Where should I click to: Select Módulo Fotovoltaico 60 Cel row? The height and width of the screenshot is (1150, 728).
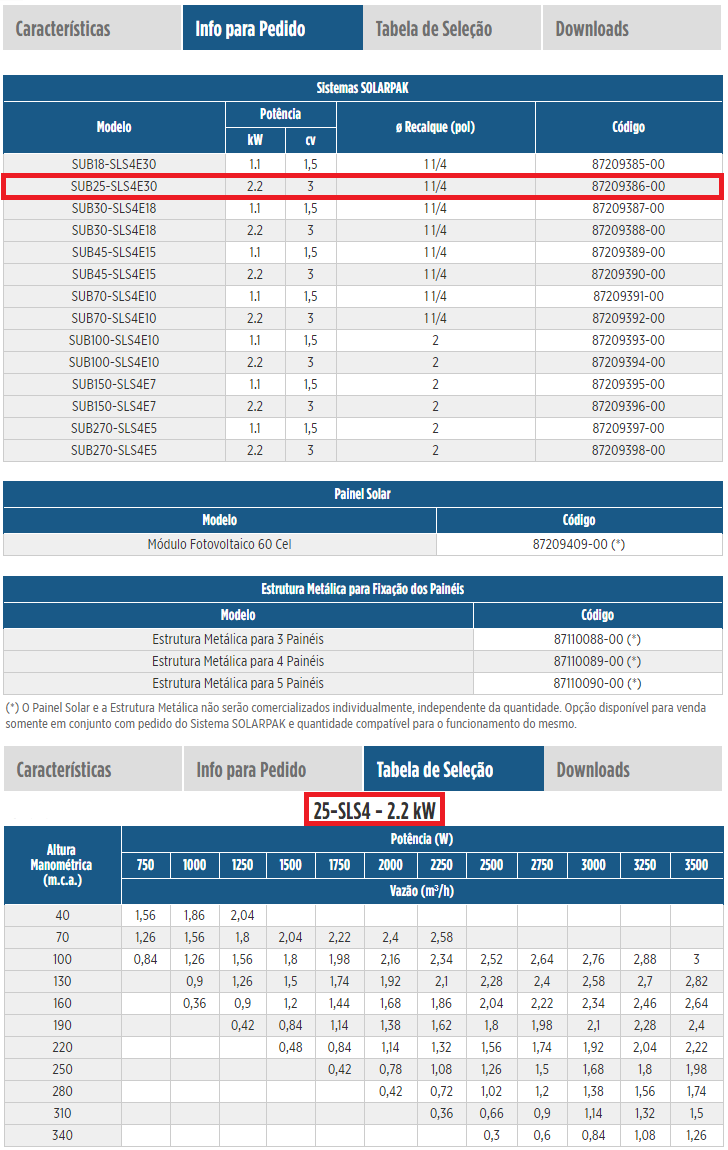pyautogui.click(x=219, y=544)
